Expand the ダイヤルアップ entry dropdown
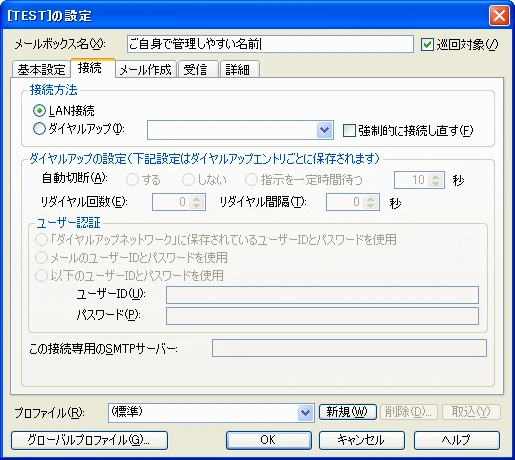Viewport: 515px width, 460px height. (x=325, y=130)
